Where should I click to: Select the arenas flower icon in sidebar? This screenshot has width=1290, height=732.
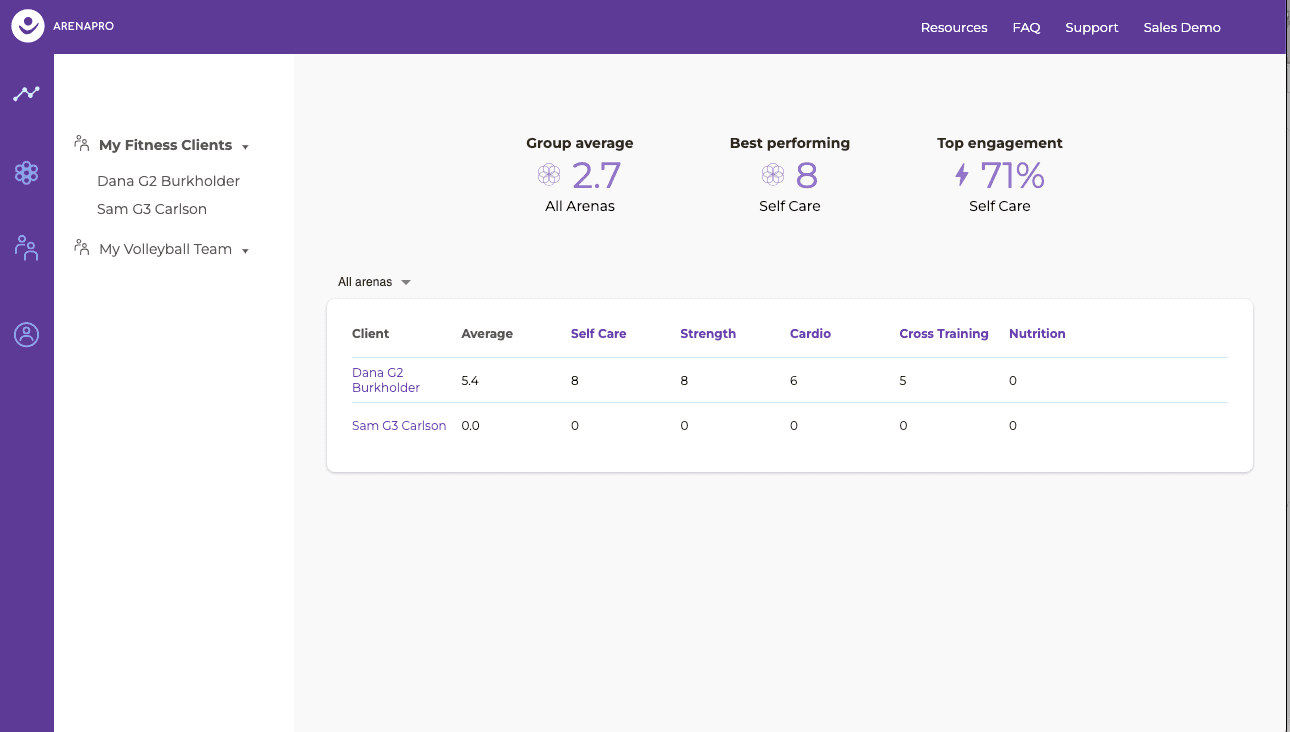(x=26, y=172)
